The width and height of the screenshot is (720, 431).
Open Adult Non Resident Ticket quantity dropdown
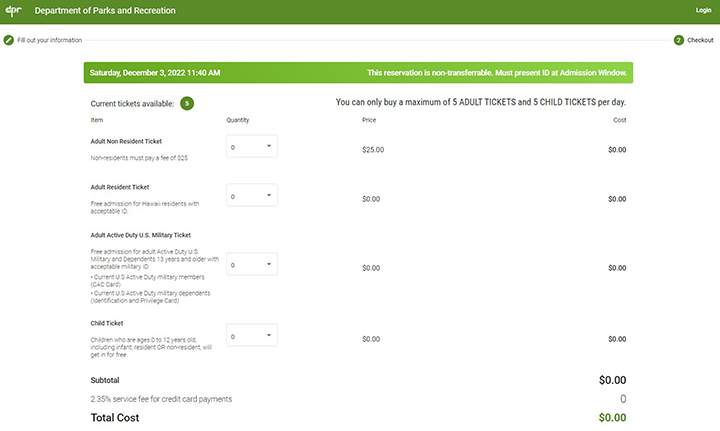point(252,146)
